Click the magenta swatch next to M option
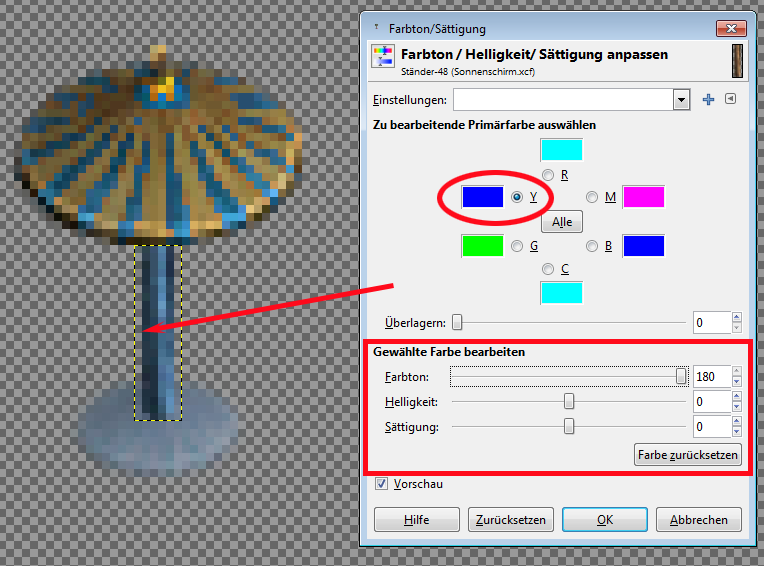Viewport: 764px width, 566px height. click(x=644, y=197)
